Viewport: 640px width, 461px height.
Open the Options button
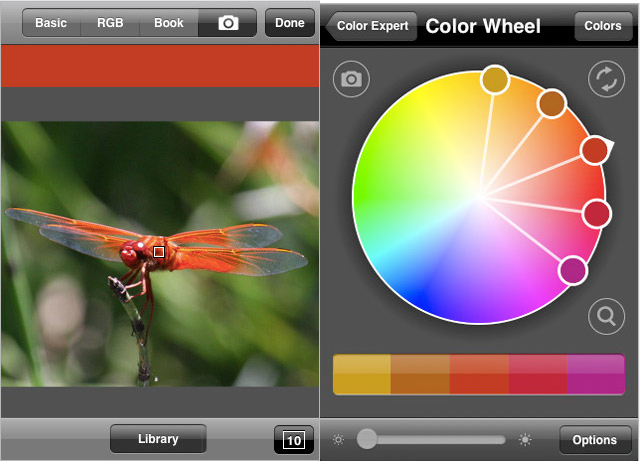[x=595, y=440]
